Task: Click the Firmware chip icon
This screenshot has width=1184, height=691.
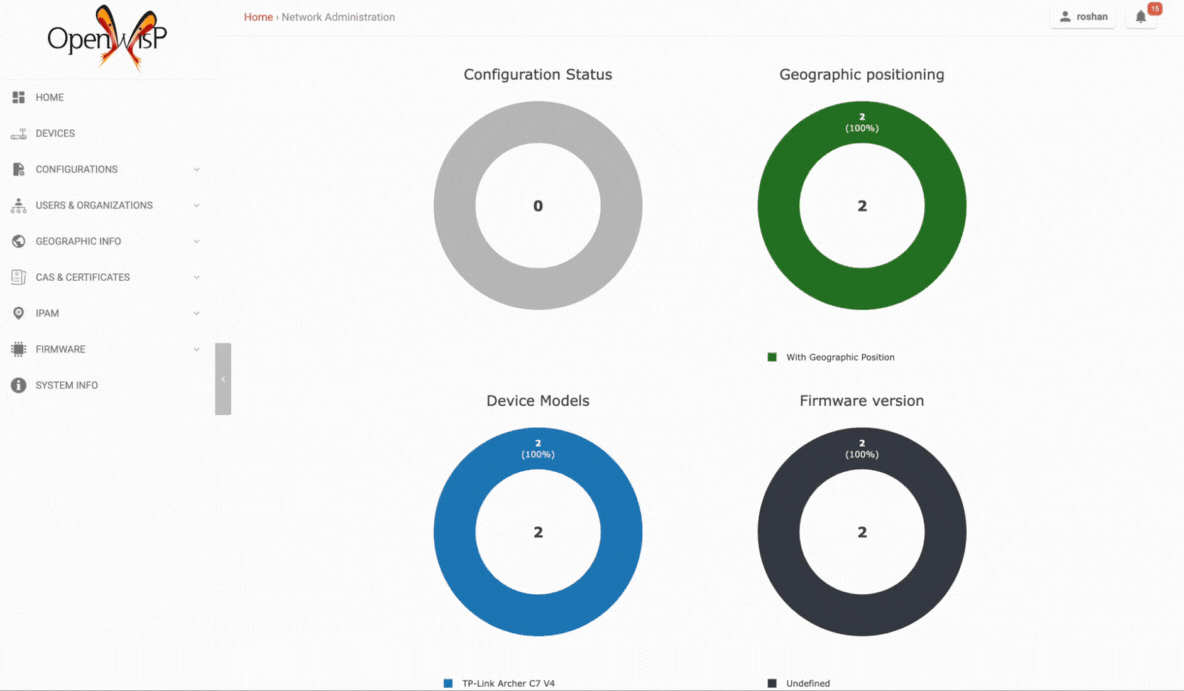Action: (19, 349)
